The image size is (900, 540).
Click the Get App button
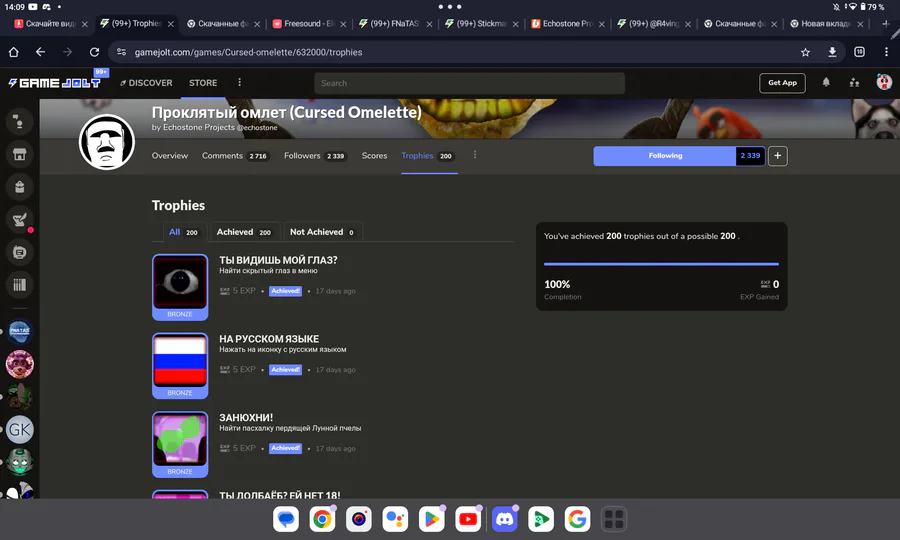782,83
